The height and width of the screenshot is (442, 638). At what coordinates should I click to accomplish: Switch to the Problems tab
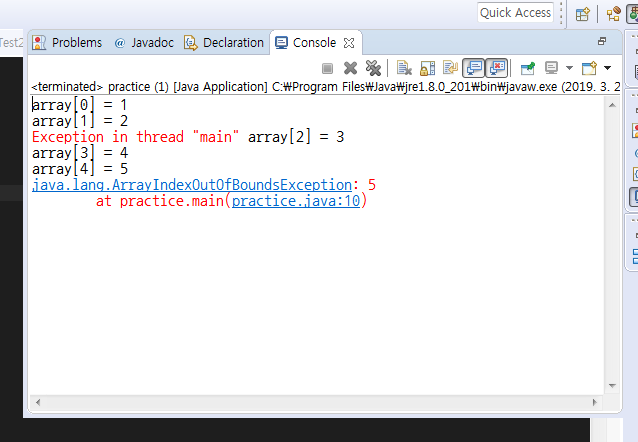(x=67, y=43)
